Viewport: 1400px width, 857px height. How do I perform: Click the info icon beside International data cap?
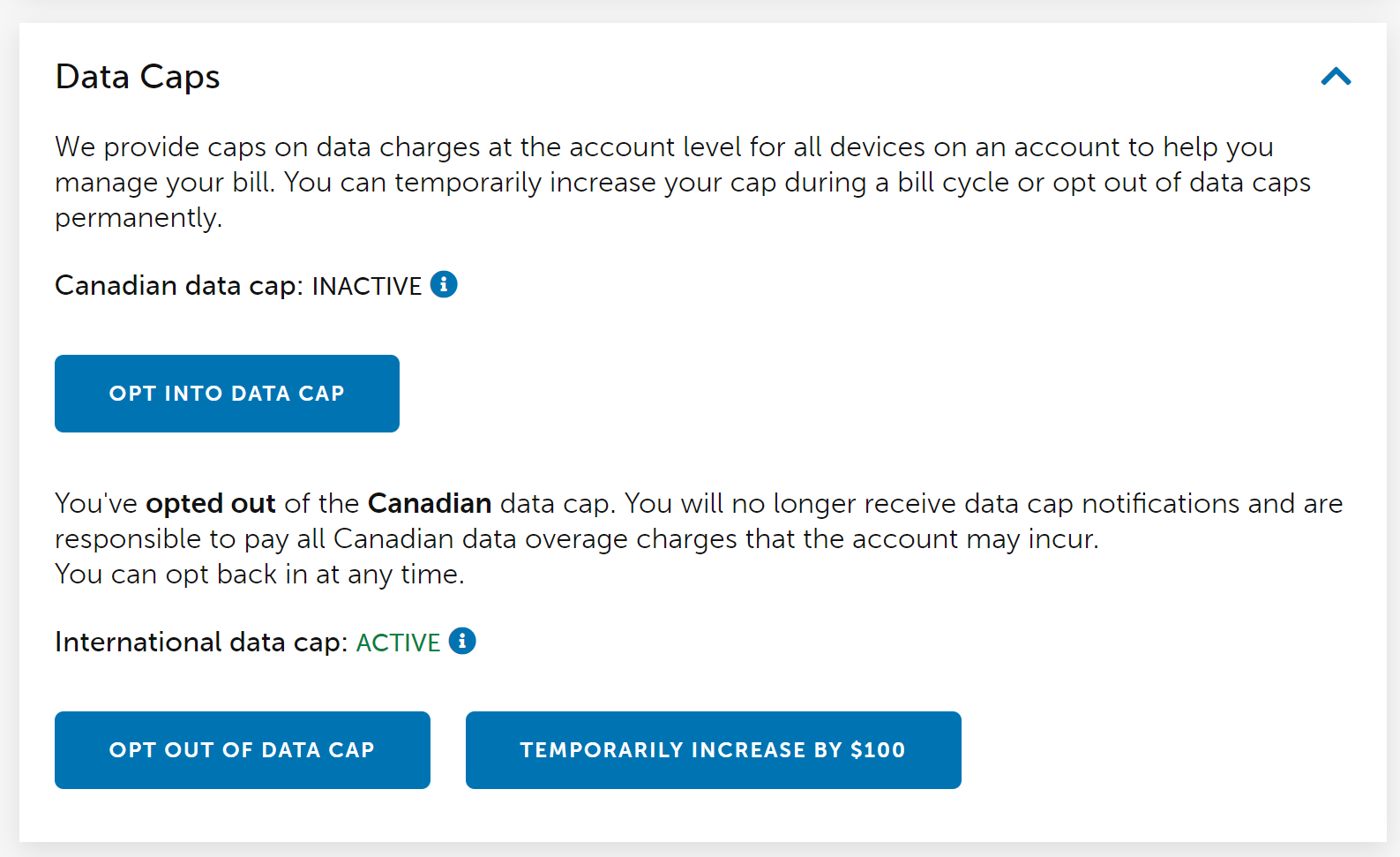coord(462,642)
